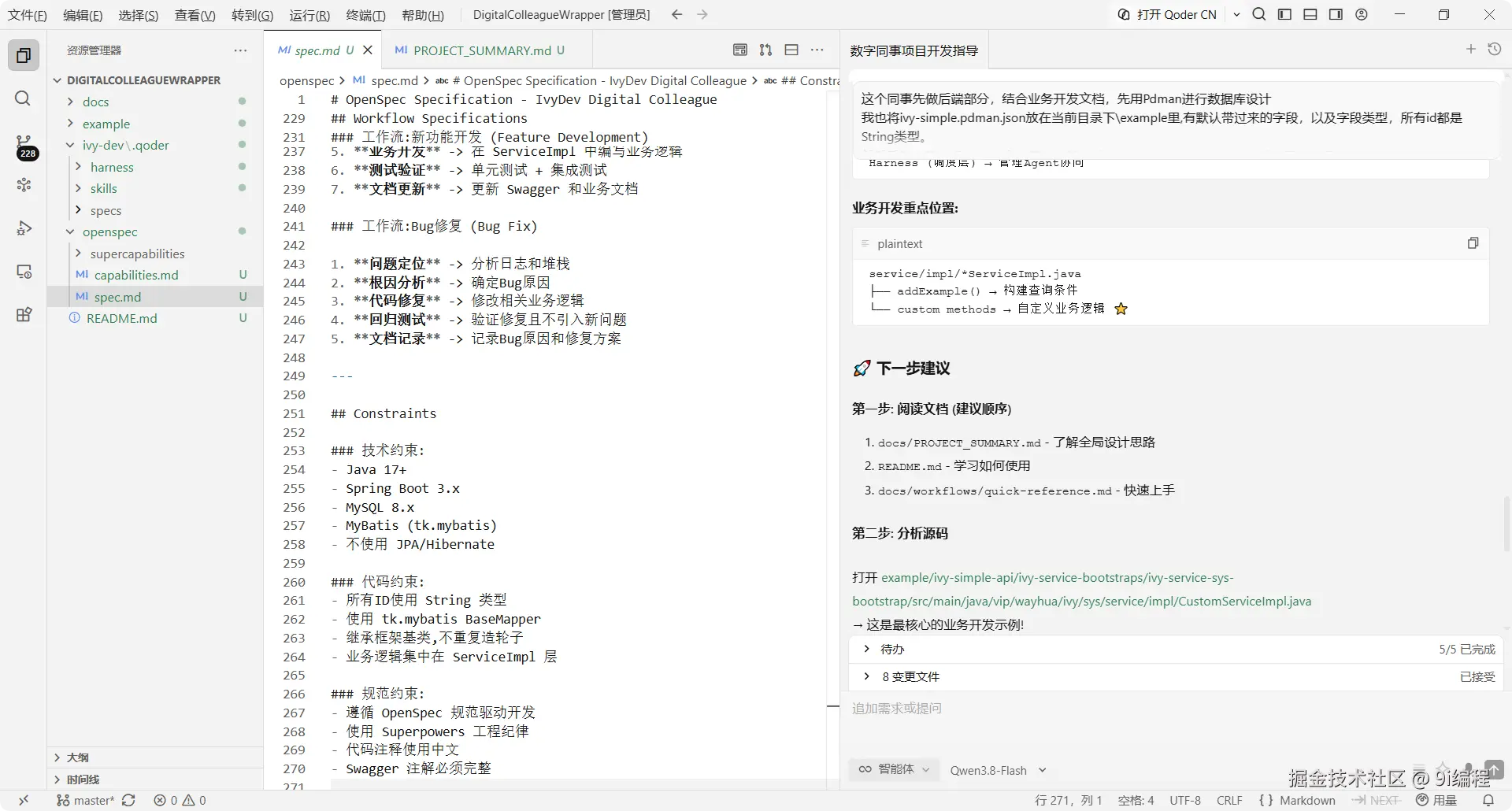Toggle the primary sidebar layout
Viewport: 1512px width, 811px height.
(x=1284, y=14)
